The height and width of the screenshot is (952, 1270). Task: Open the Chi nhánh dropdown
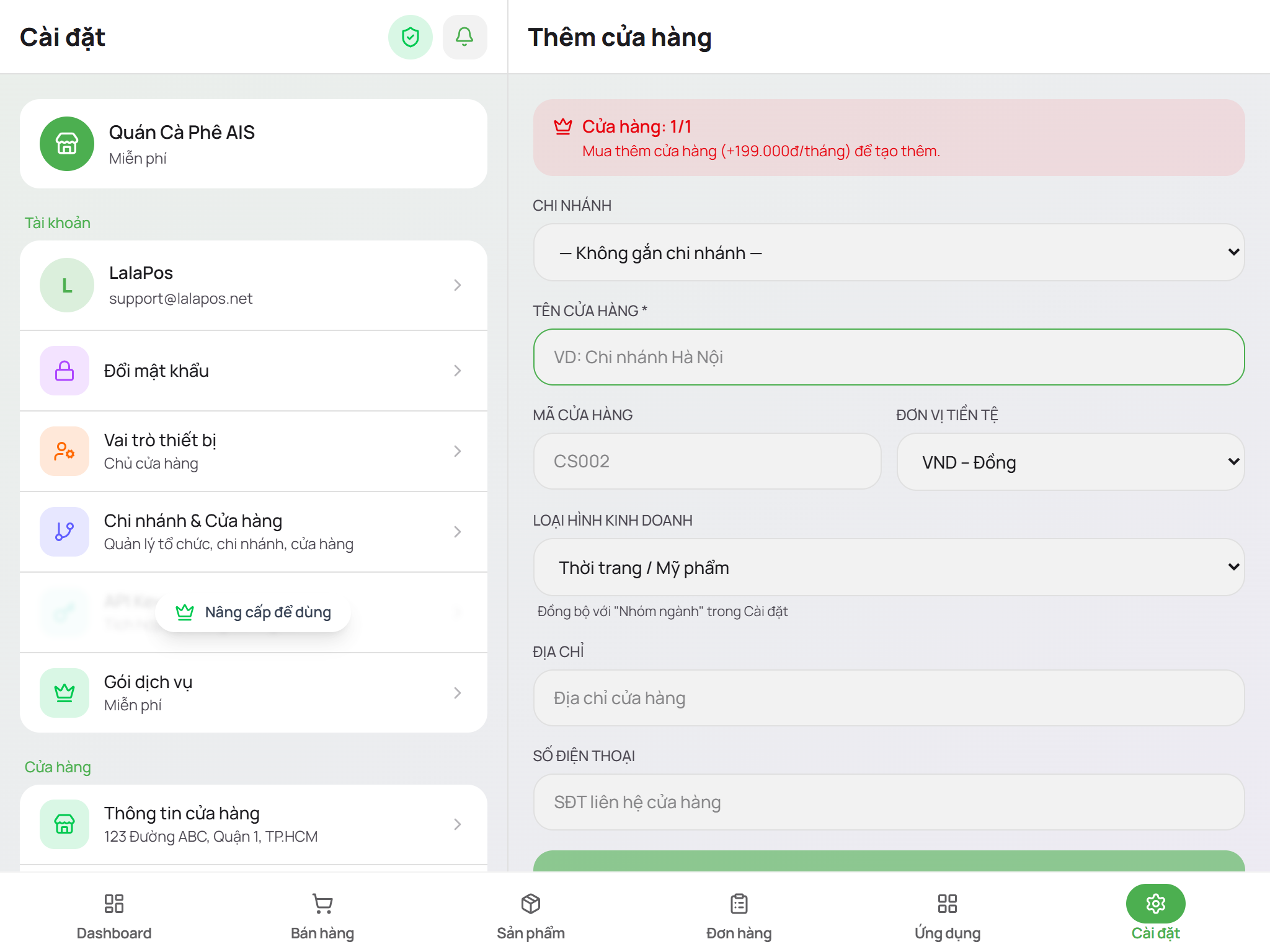[889, 252]
